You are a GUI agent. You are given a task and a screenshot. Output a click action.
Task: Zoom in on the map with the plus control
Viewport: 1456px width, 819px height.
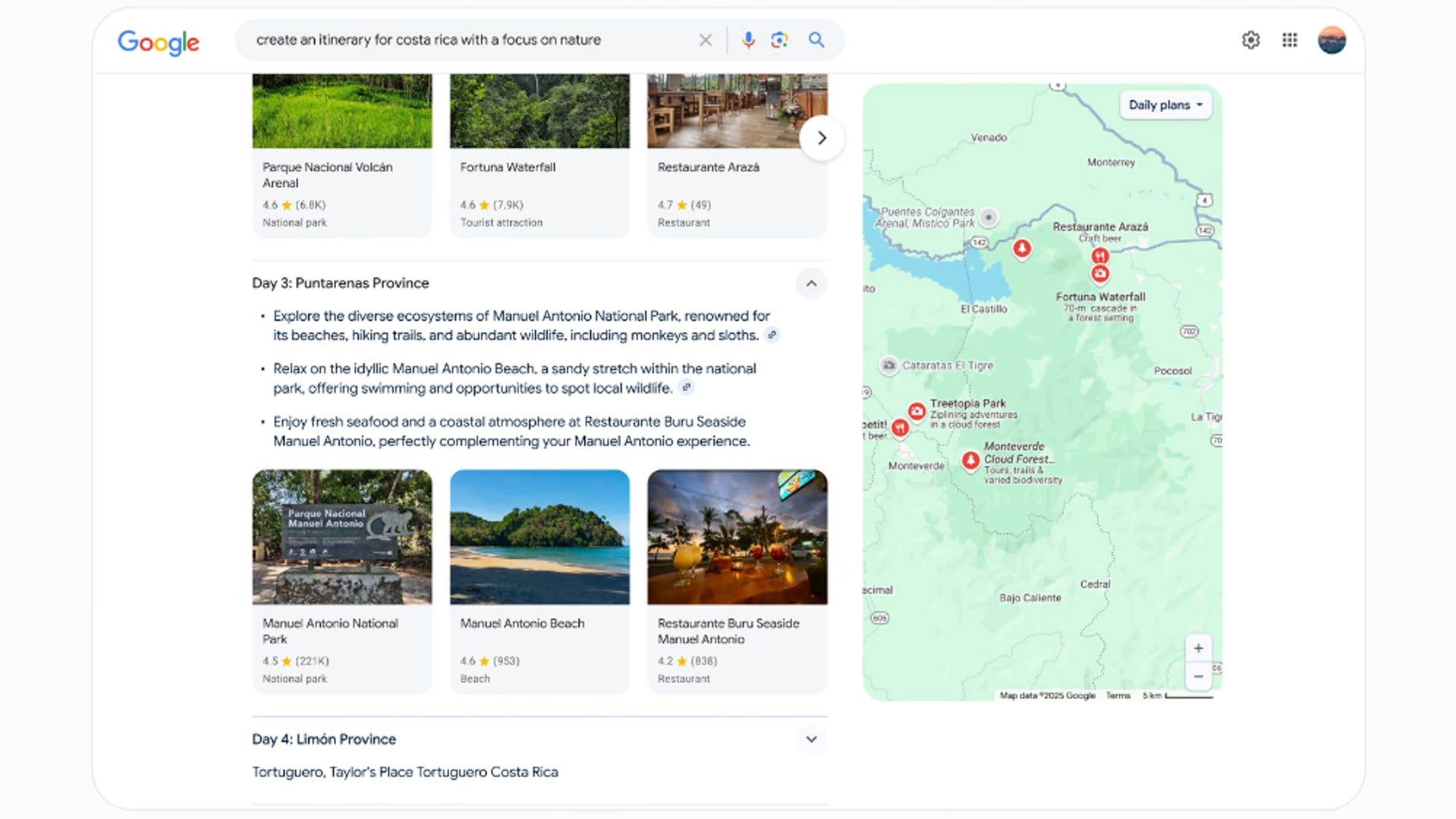[1199, 648]
